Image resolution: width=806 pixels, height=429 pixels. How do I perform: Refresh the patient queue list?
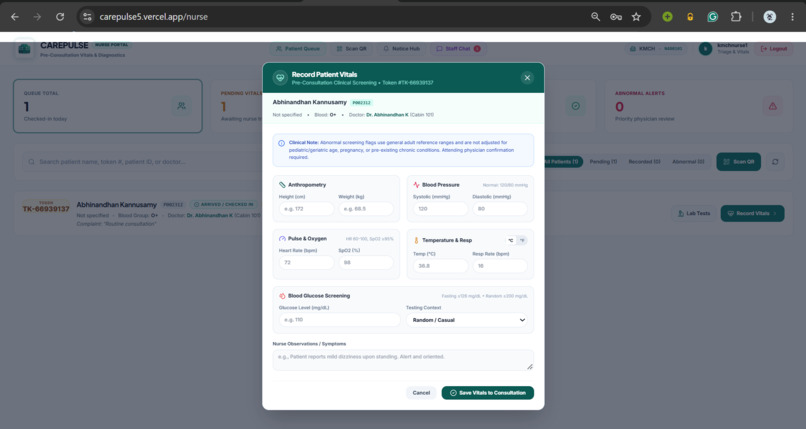click(x=775, y=162)
